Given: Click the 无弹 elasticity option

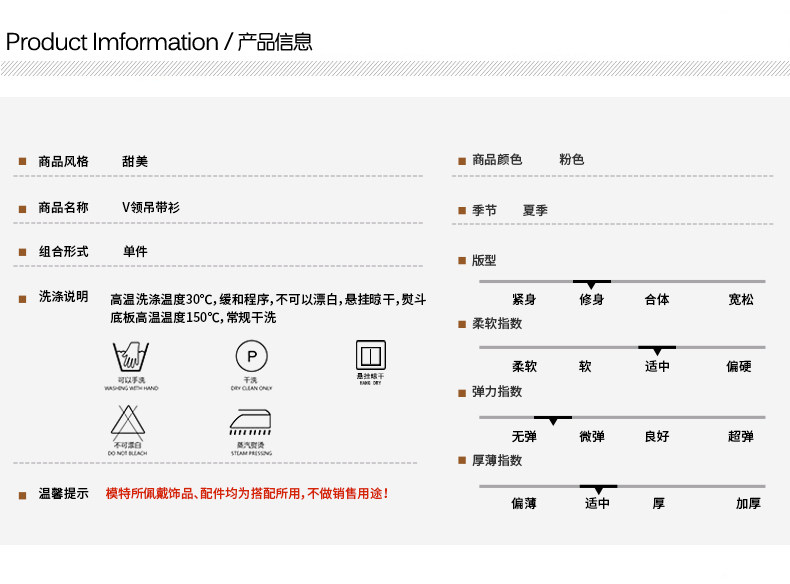Looking at the screenshot, I should pyautogui.click(x=524, y=436).
